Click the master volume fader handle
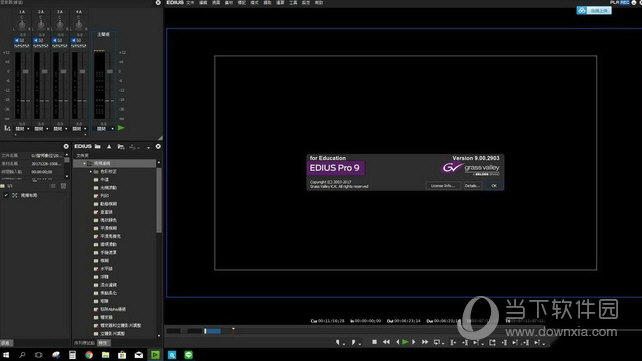Screen dimensions: 642x361 [110, 71]
